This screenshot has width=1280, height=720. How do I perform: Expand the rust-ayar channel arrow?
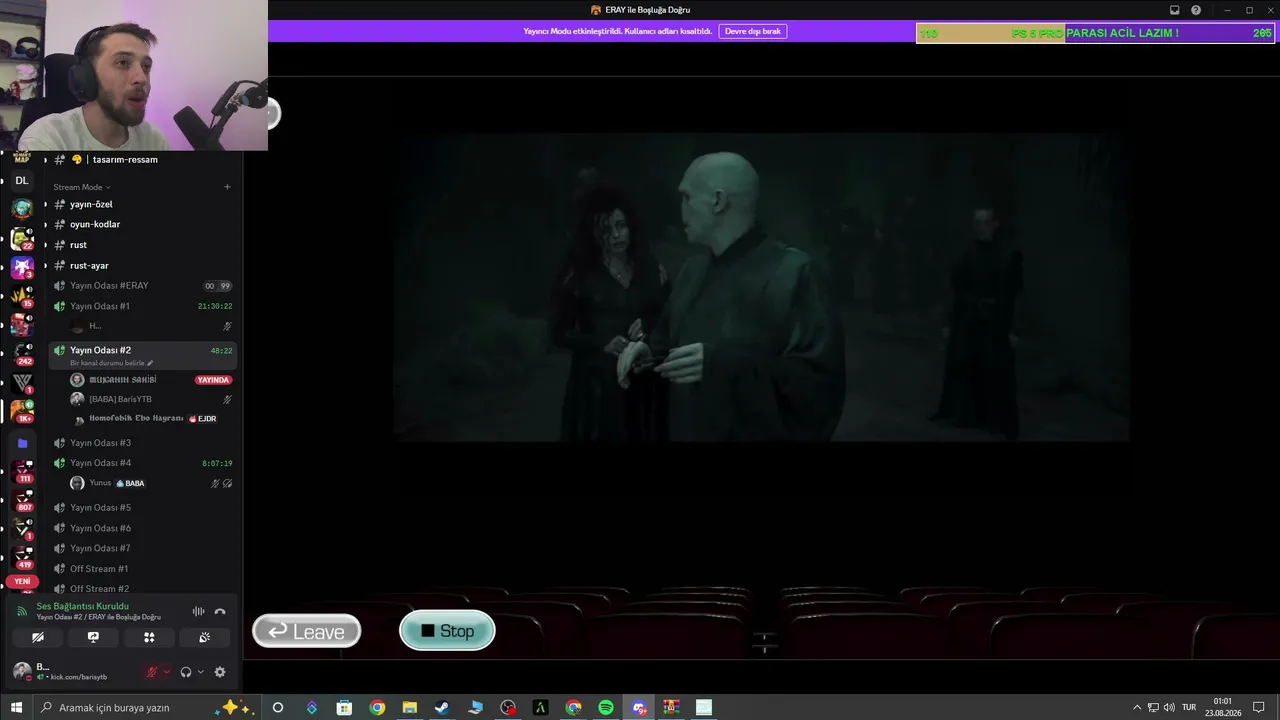pyautogui.click(x=45, y=265)
